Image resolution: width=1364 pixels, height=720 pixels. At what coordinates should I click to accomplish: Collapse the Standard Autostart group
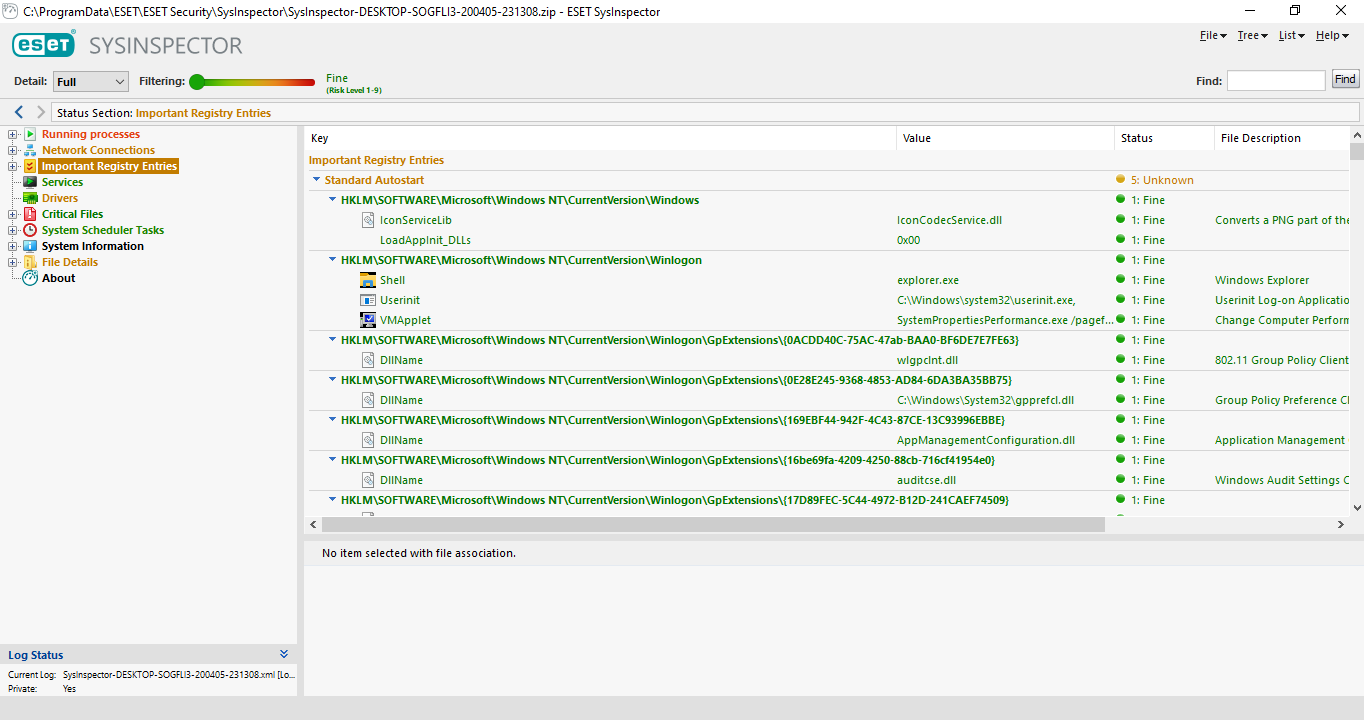click(317, 180)
